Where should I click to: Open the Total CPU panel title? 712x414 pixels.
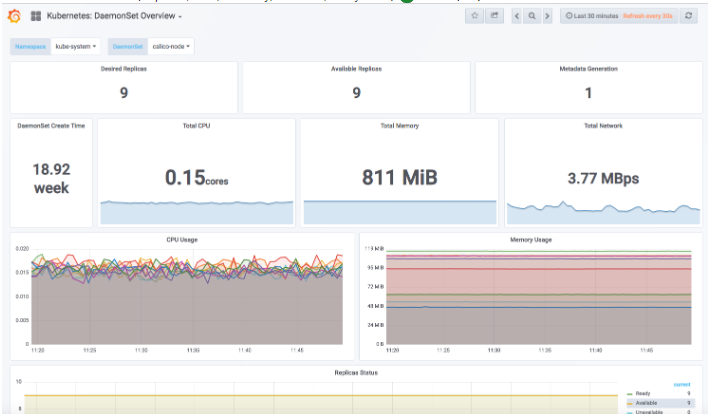click(x=197, y=126)
